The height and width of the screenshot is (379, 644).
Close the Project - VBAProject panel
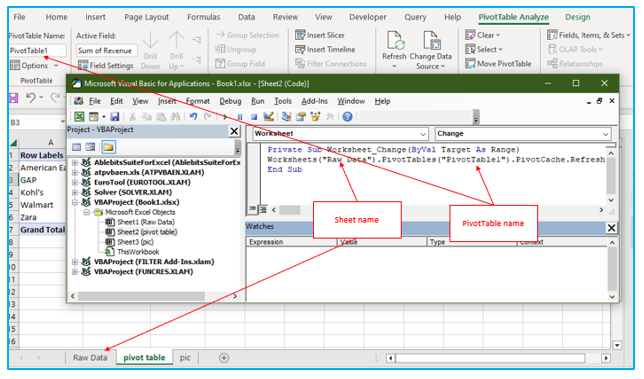click(234, 131)
